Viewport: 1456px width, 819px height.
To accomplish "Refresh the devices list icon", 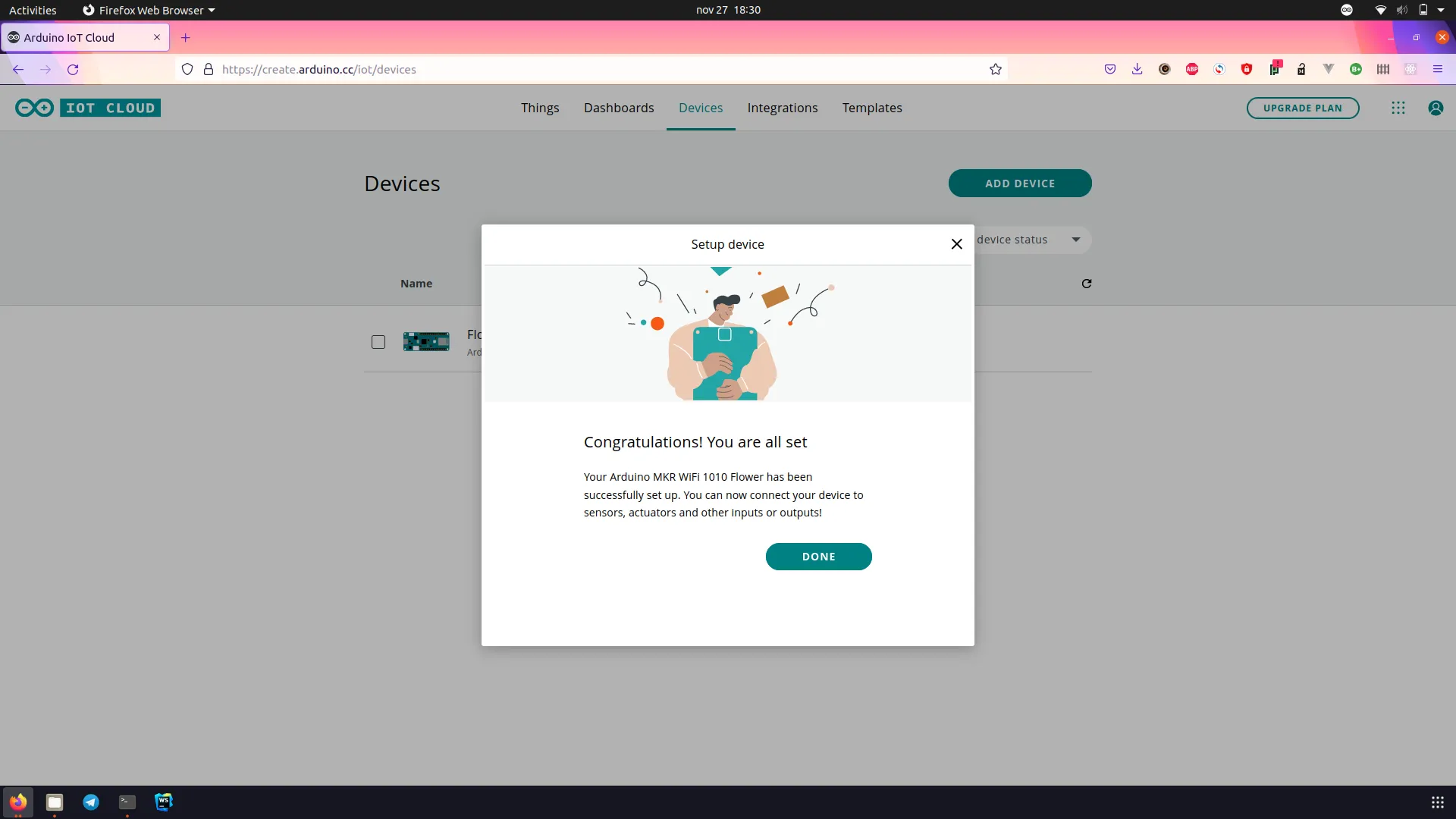I will (1086, 284).
